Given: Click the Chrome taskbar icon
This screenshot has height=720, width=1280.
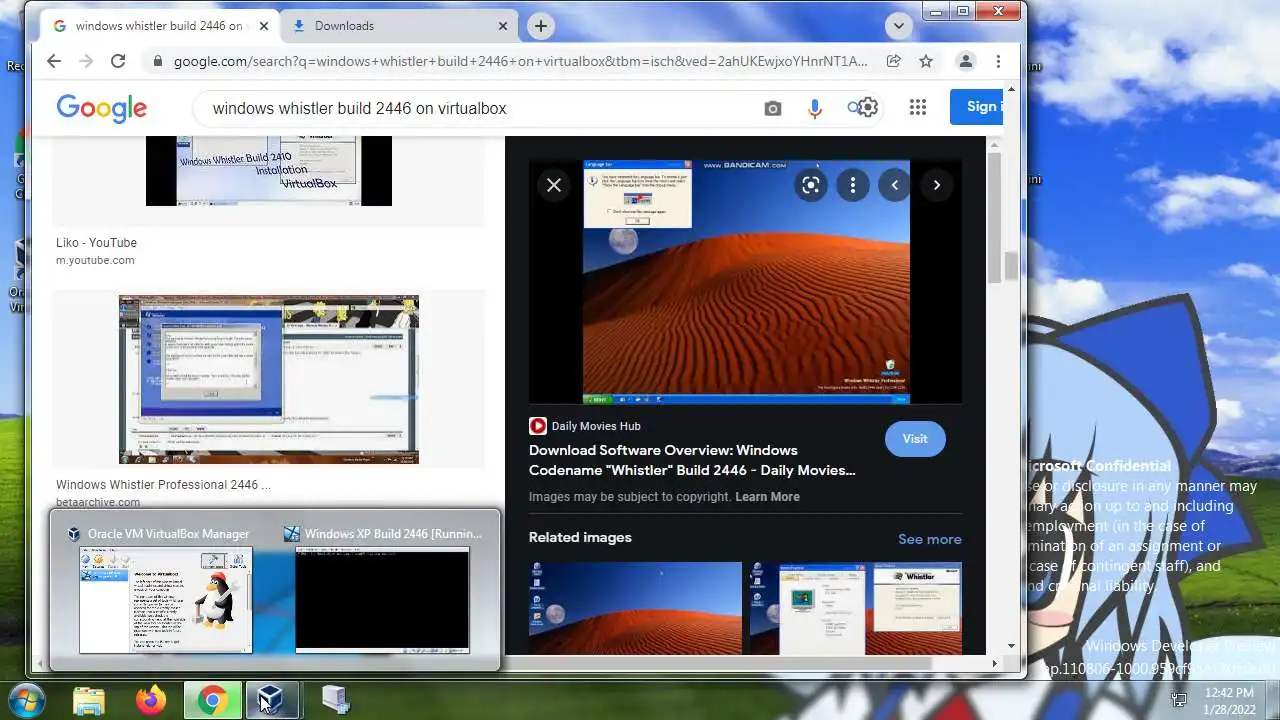Looking at the screenshot, I should [212, 700].
